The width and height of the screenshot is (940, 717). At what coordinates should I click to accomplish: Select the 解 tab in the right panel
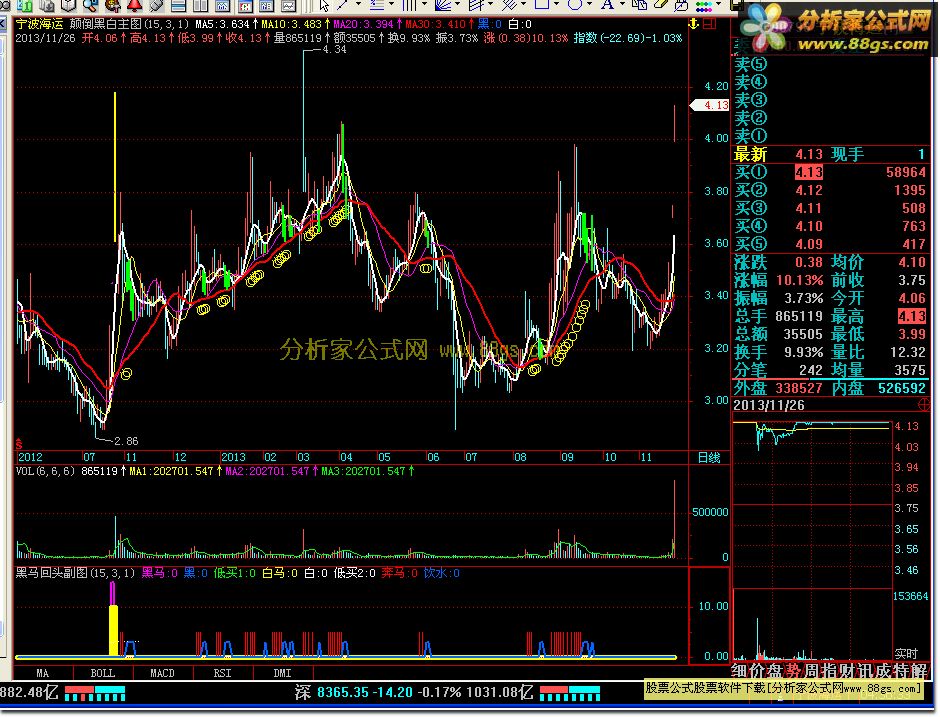918,670
